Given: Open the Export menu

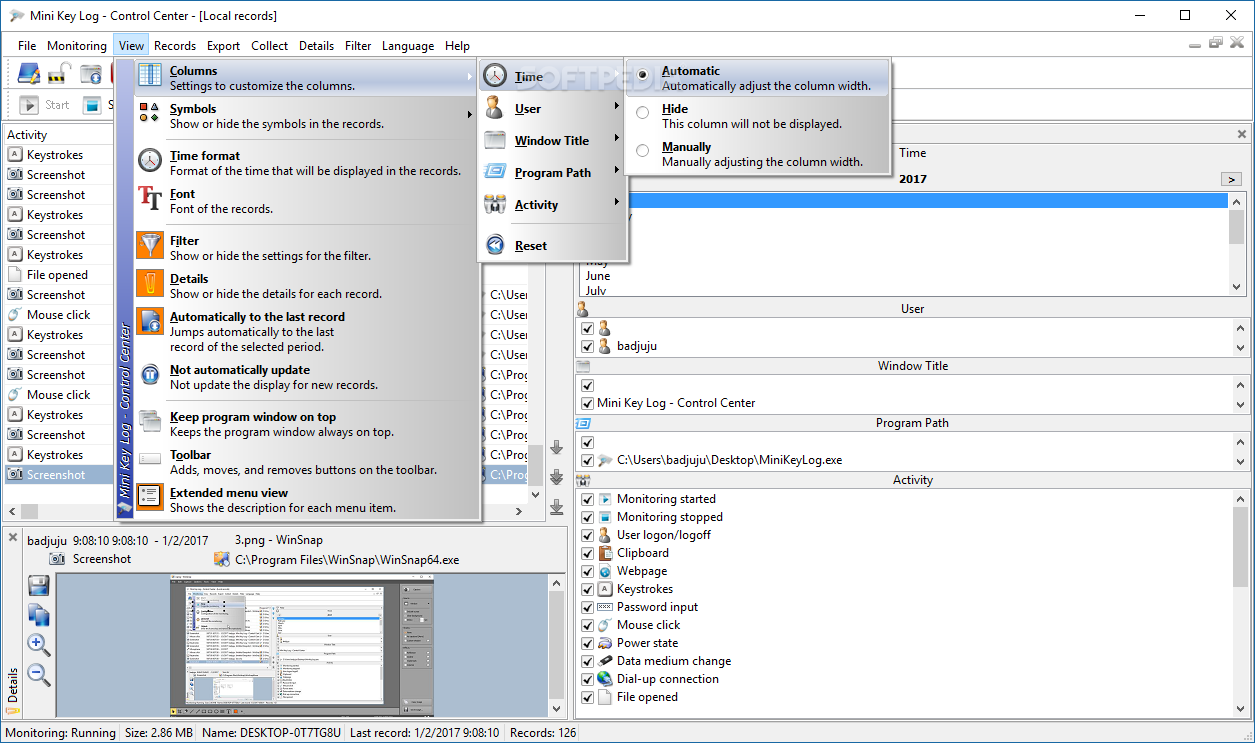Looking at the screenshot, I should point(223,45).
